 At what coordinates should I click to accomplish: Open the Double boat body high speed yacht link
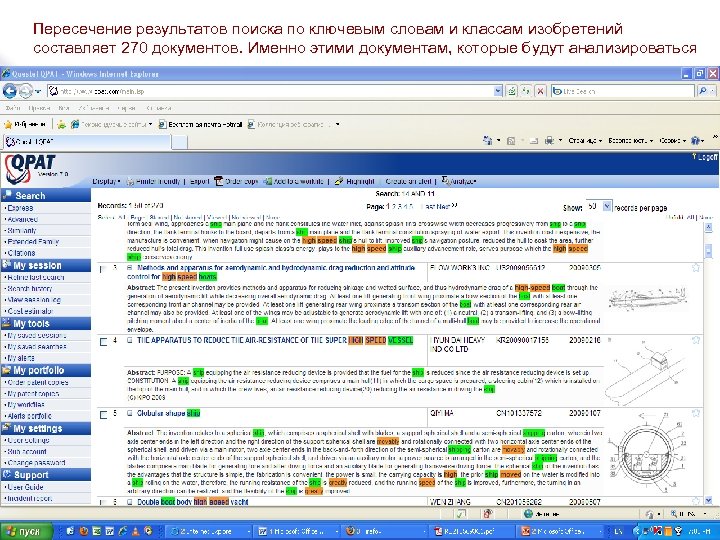192,502
